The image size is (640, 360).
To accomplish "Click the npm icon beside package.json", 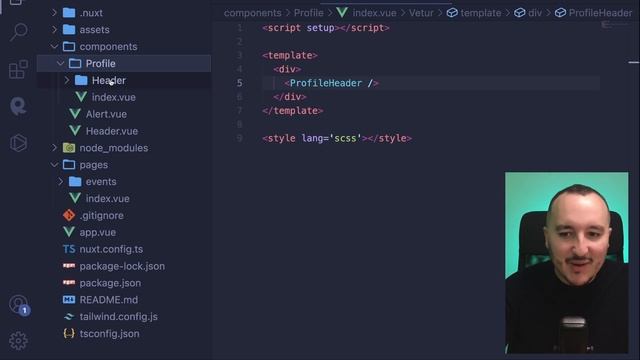I will (x=69, y=283).
